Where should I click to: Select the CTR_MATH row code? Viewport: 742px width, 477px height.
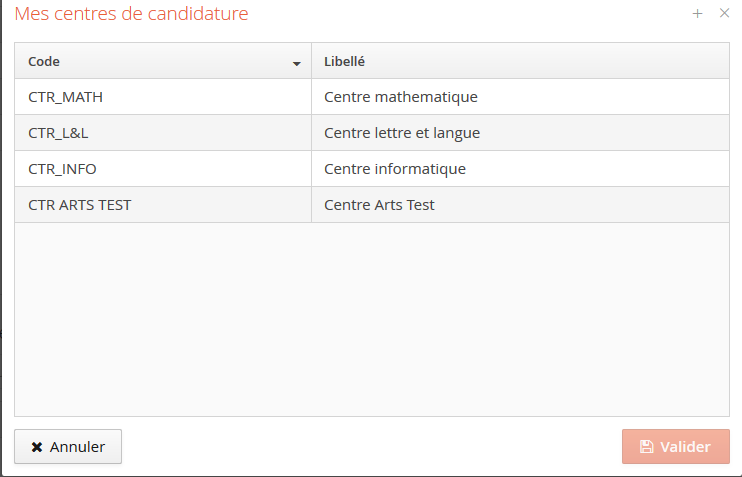click(x=66, y=97)
